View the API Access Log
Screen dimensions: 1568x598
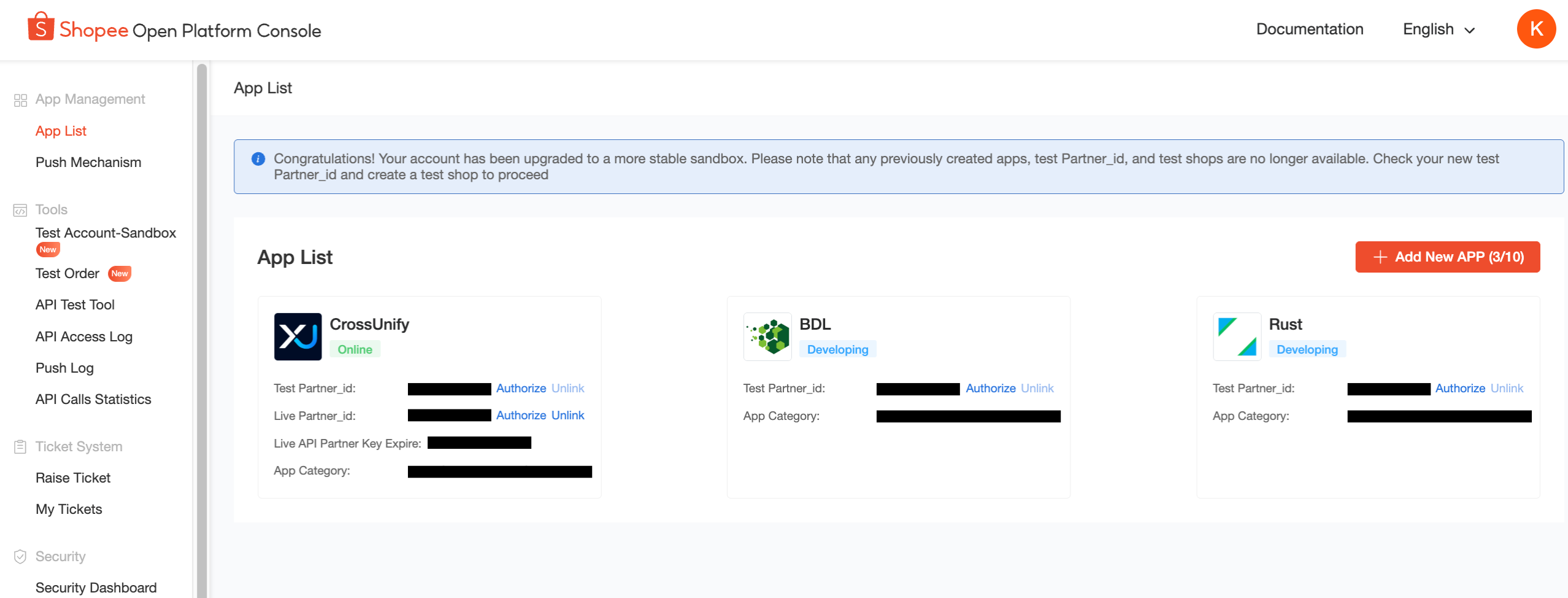(x=84, y=336)
